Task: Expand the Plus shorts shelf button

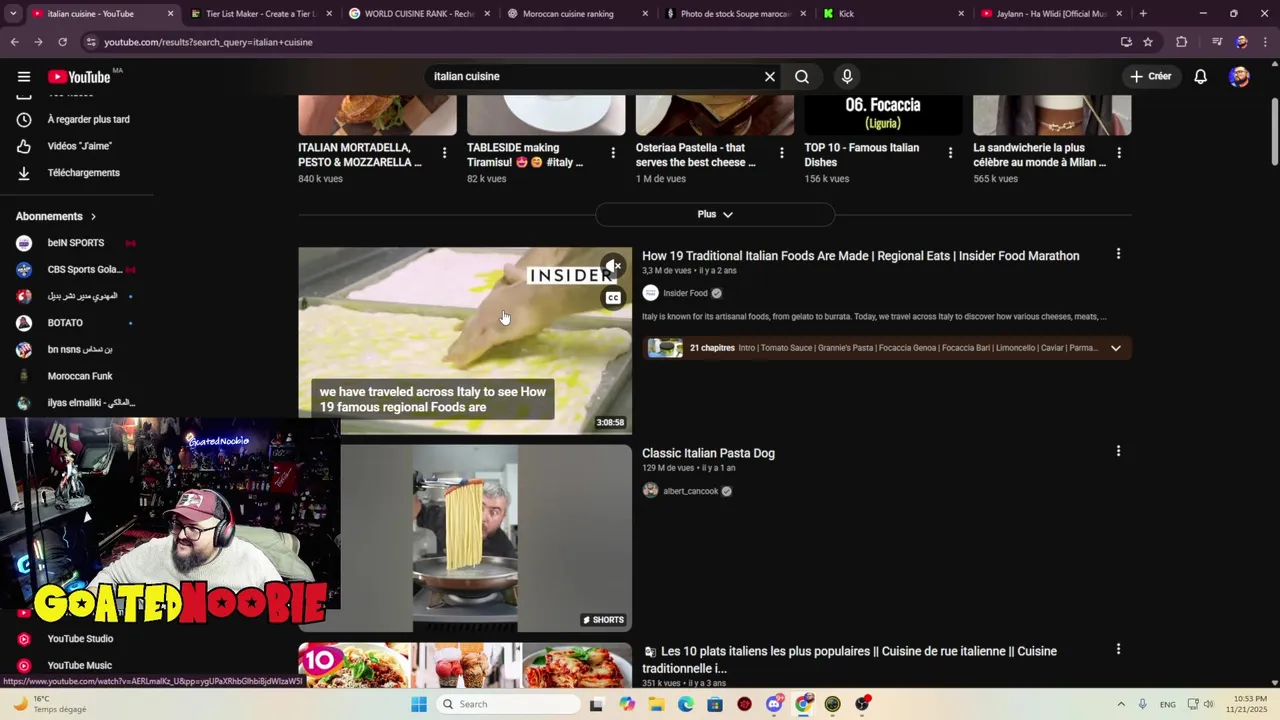Action: tap(715, 214)
